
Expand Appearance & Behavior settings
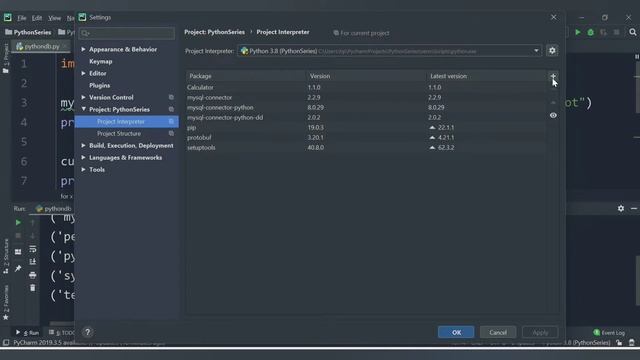83,49
